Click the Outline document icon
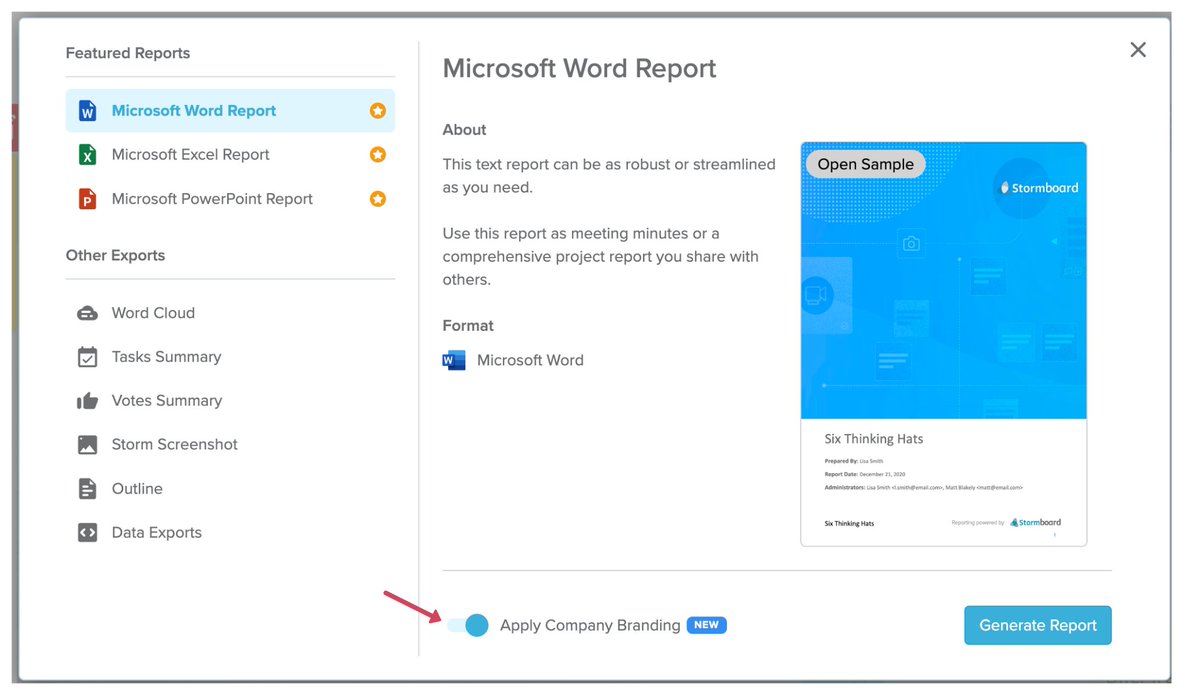 89,488
